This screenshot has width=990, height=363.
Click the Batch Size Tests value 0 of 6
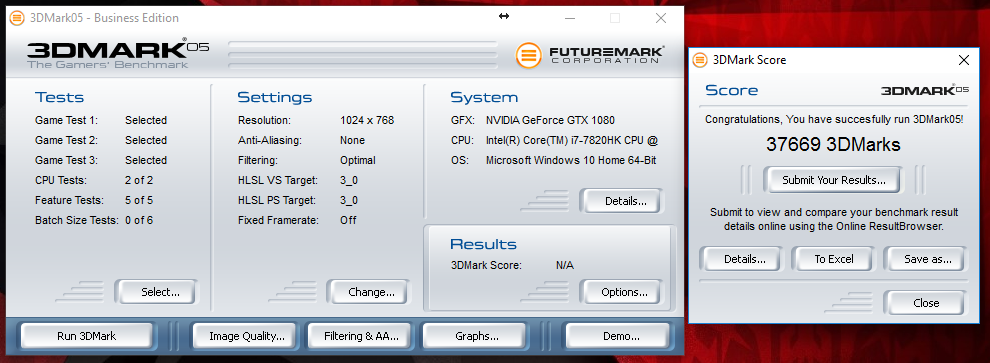click(x=139, y=220)
